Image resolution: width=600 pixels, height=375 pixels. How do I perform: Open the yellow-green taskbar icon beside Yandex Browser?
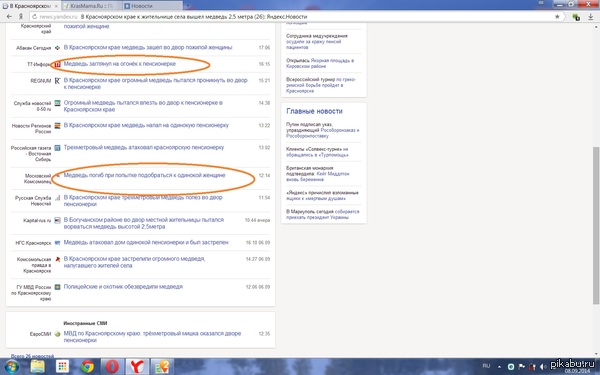click(162, 367)
